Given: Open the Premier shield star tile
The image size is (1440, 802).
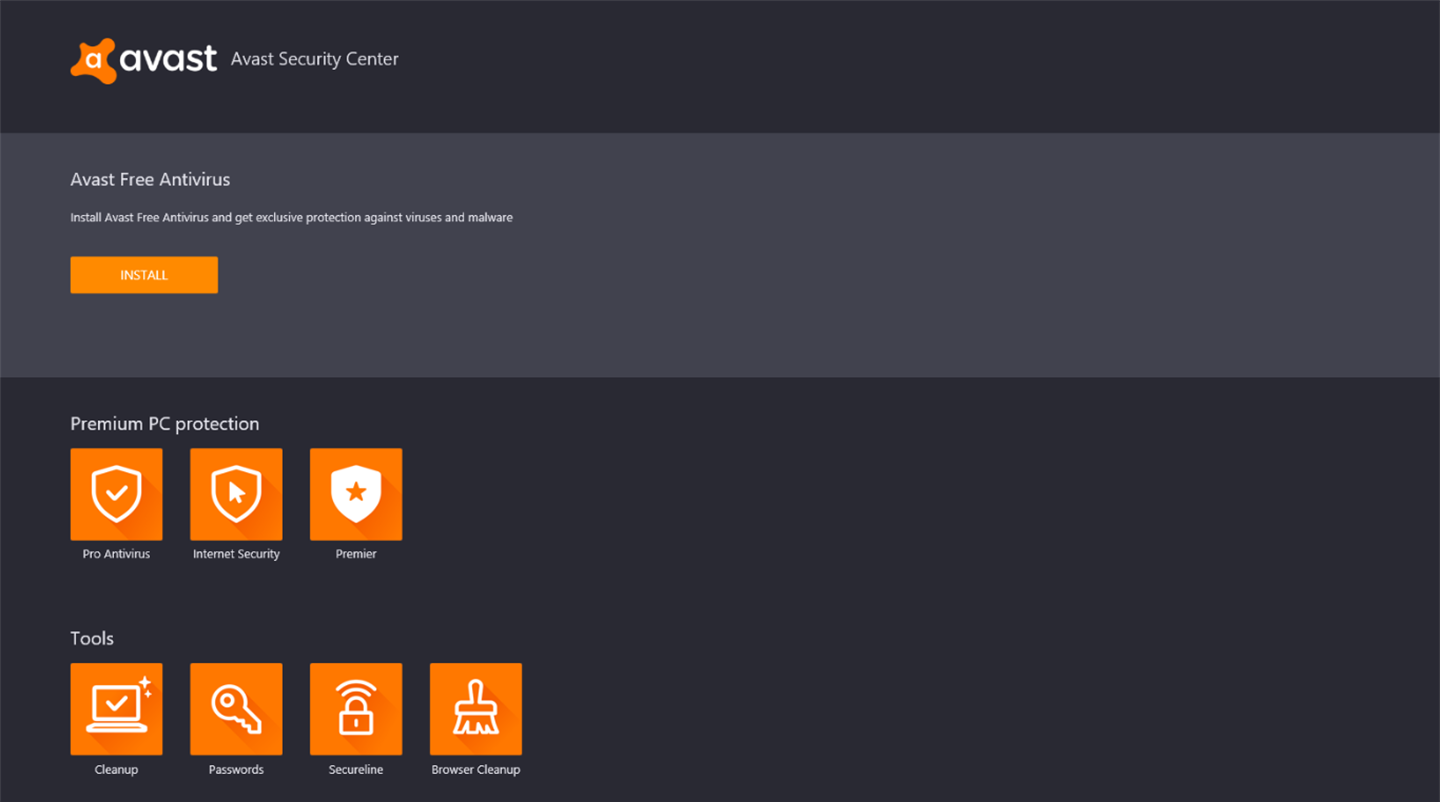Looking at the screenshot, I should 356,494.
